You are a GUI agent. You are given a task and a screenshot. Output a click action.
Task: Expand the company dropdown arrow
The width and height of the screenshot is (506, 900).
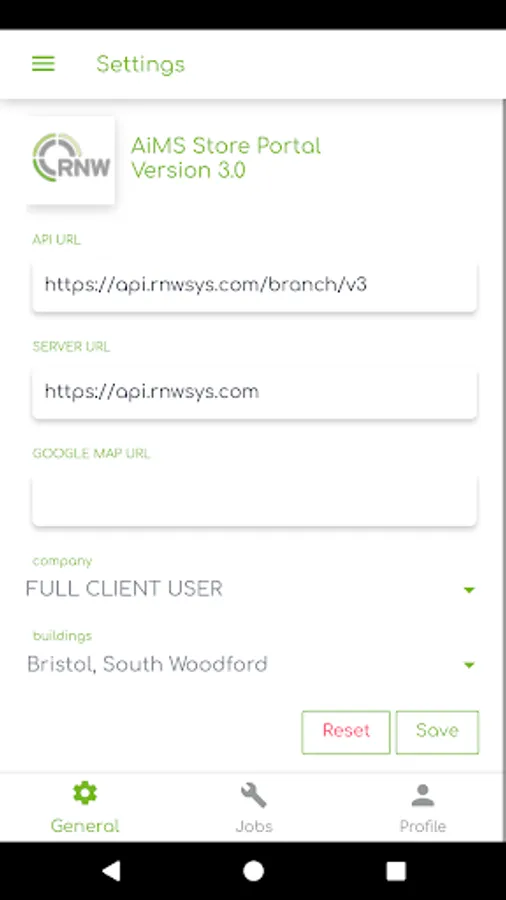469,590
